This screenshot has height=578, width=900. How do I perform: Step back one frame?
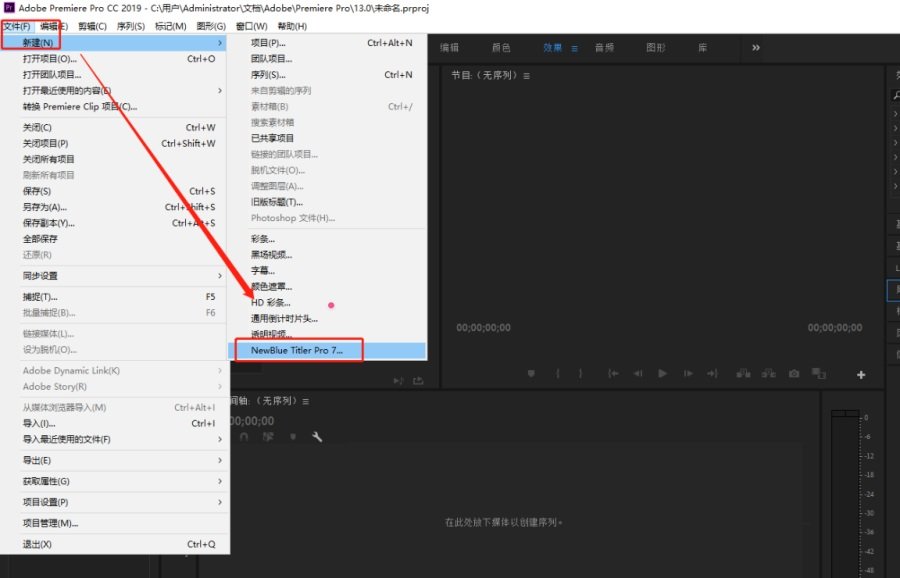coord(638,374)
